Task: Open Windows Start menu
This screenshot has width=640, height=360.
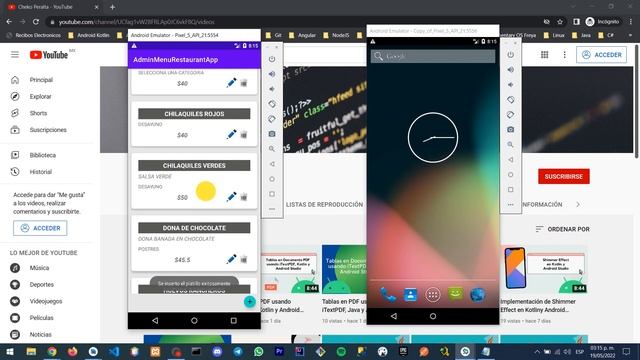Action: 10,351
